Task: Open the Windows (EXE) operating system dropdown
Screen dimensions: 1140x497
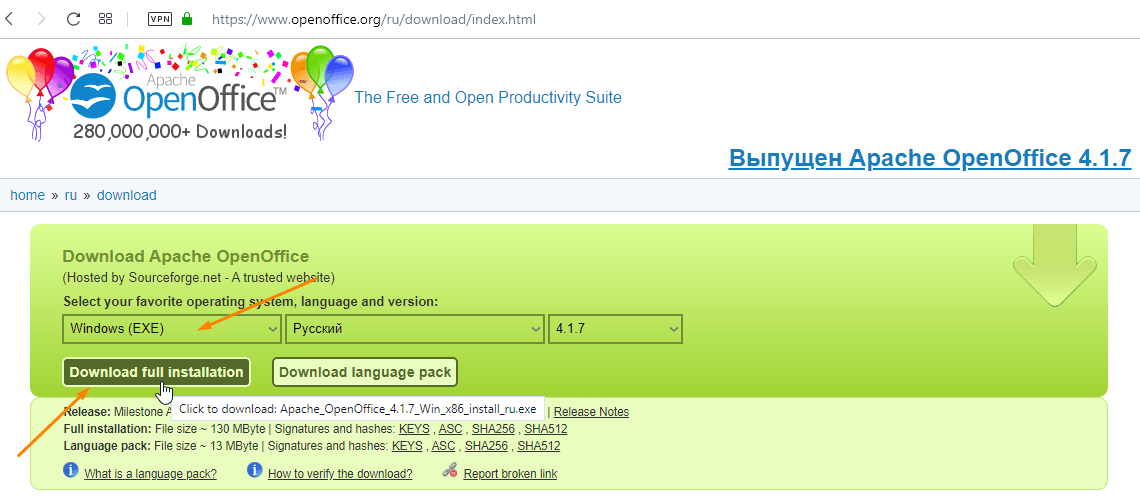Action: [x=172, y=328]
